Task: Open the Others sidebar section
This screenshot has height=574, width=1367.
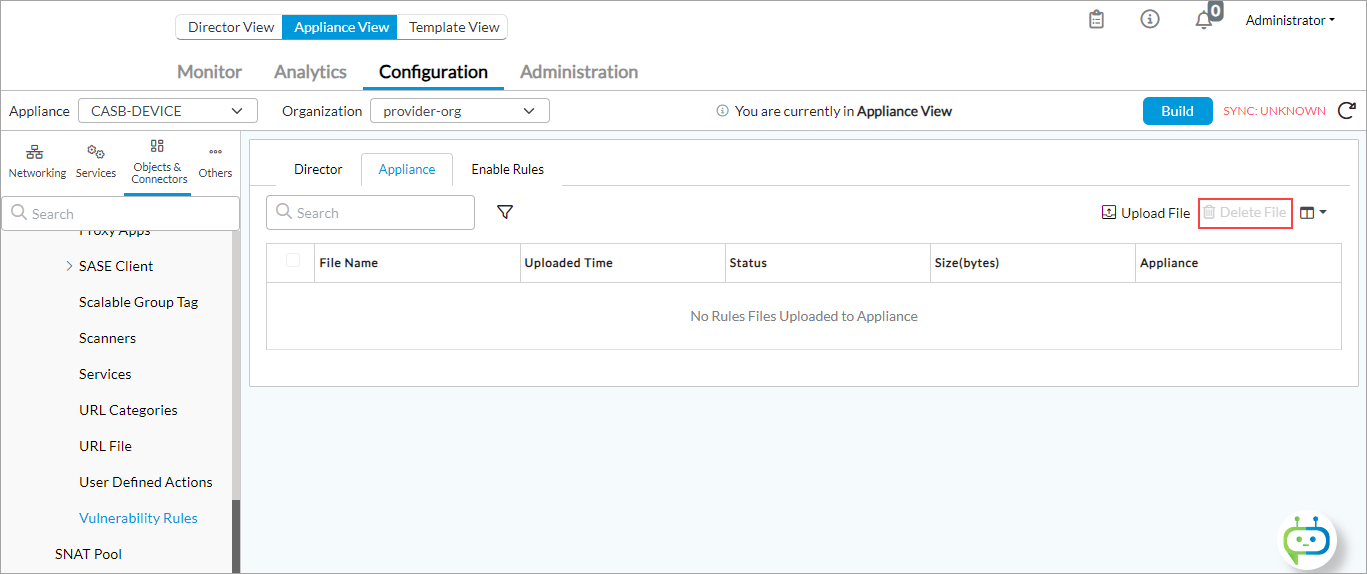Action: [x=215, y=161]
